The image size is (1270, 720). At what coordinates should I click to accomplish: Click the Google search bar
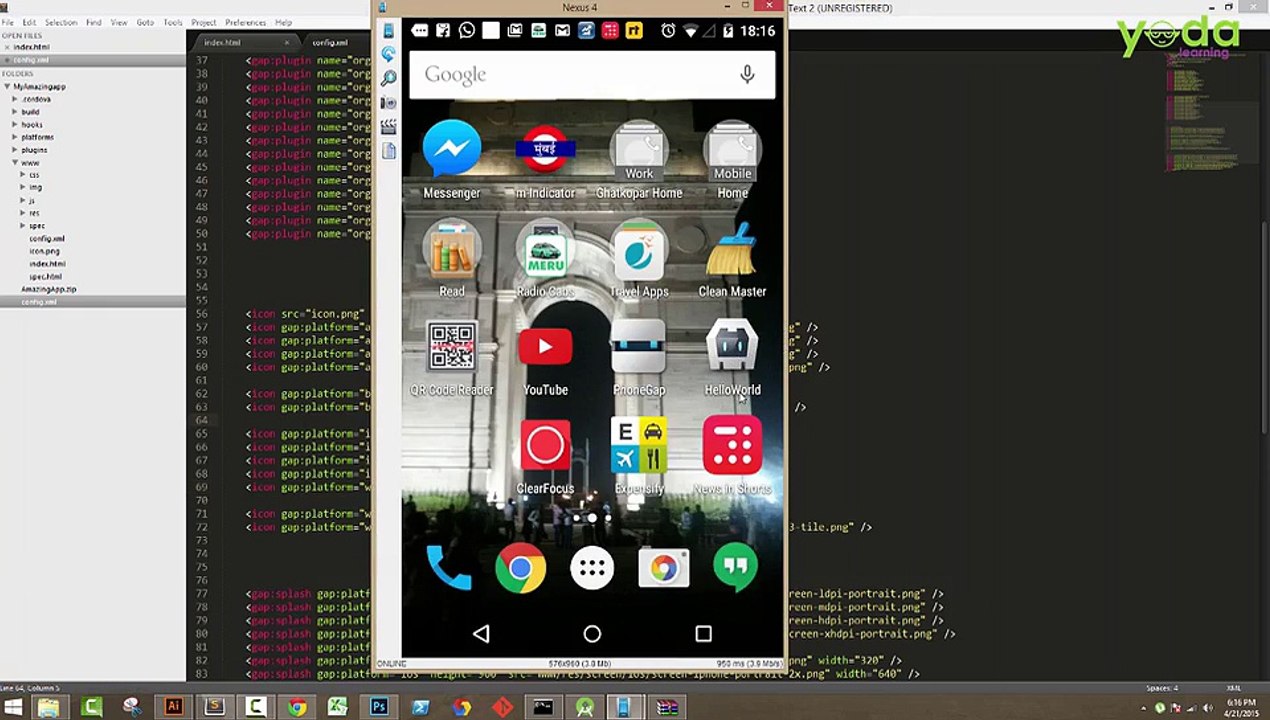click(x=592, y=74)
